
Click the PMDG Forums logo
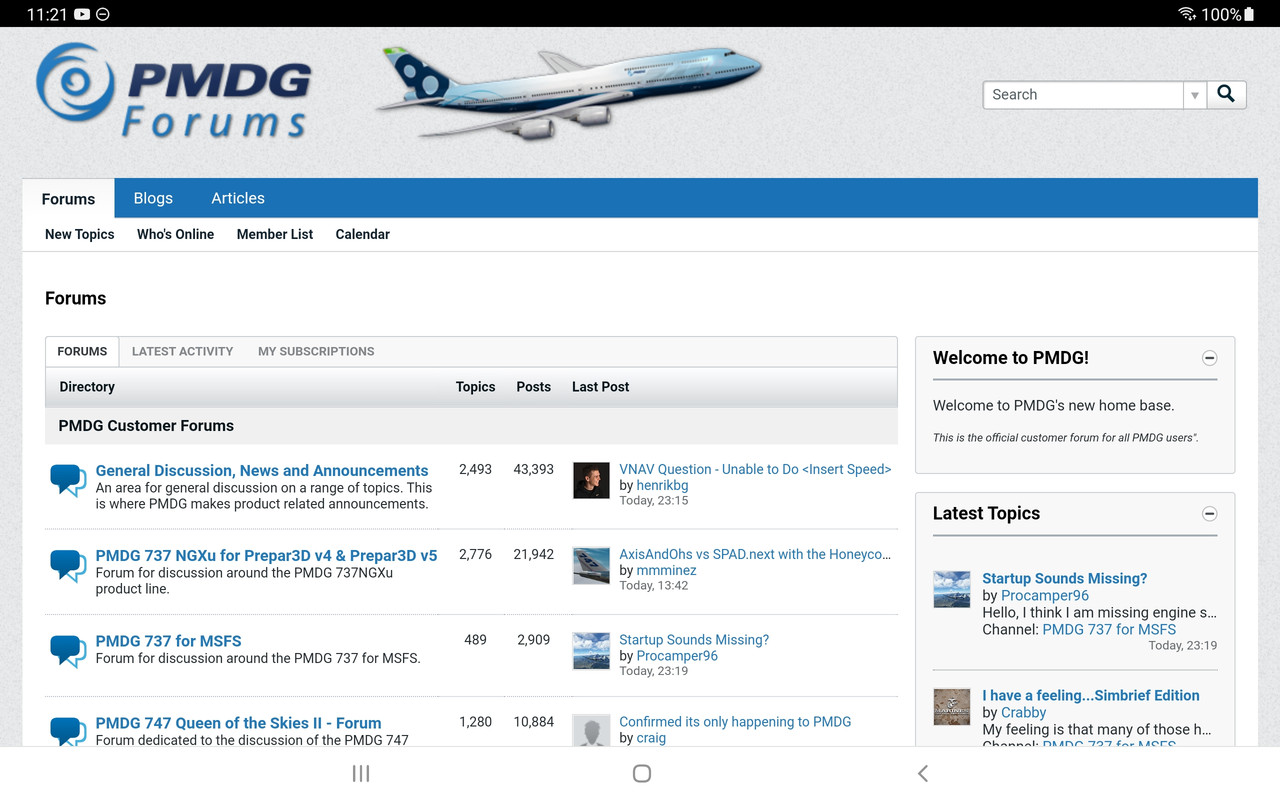pos(174,91)
